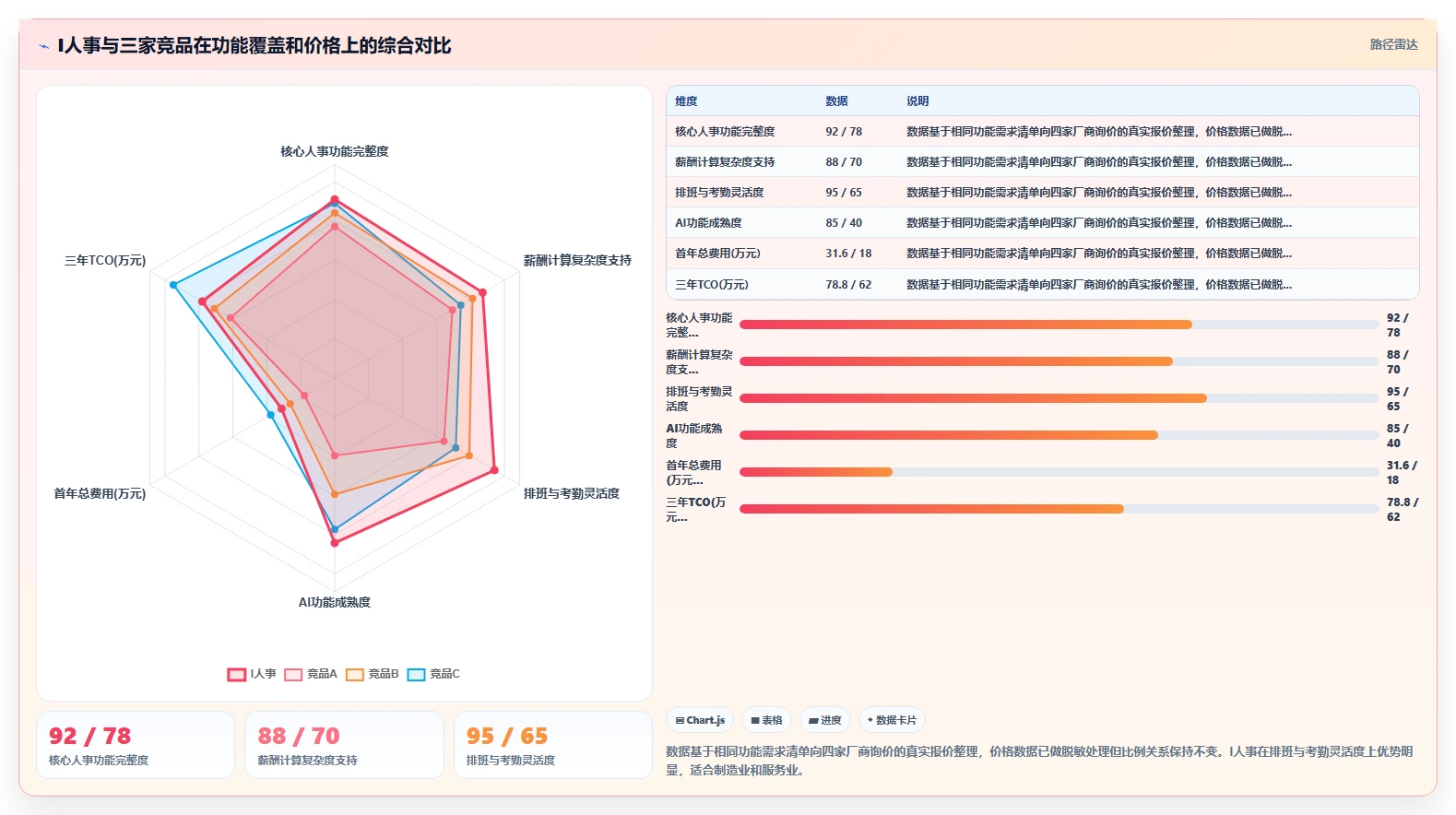1456x815 pixels.
Task: Click the radar axis label AI功能成熟度
Action: tap(335, 602)
